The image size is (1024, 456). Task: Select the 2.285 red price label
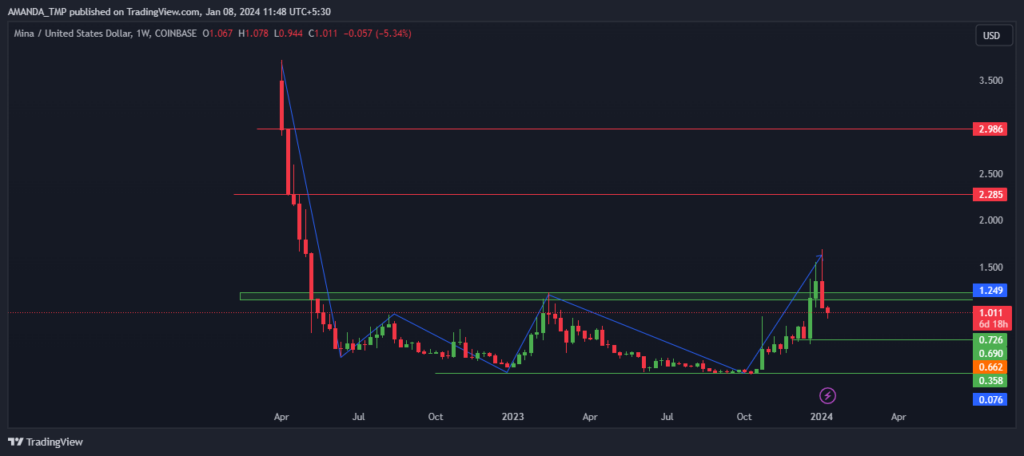pos(991,194)
